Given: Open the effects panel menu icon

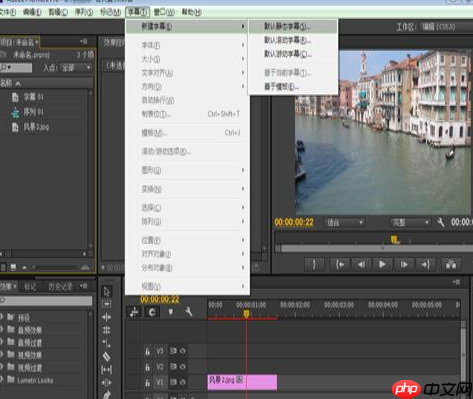Looking at the screenshot, I should pyautogui.click(x=84, y=286).
